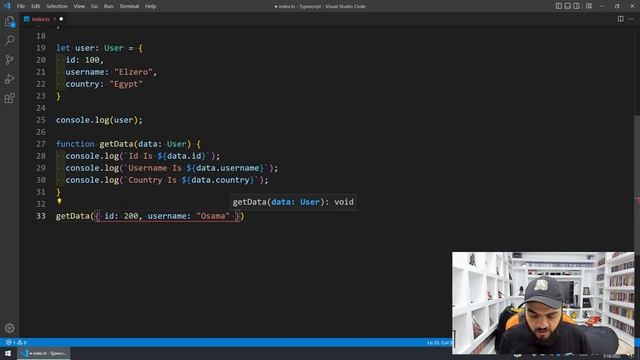Screen dimensions: 640x360
Task: Open editor More Actions ellipsis menu
Action: pos(631,19)
